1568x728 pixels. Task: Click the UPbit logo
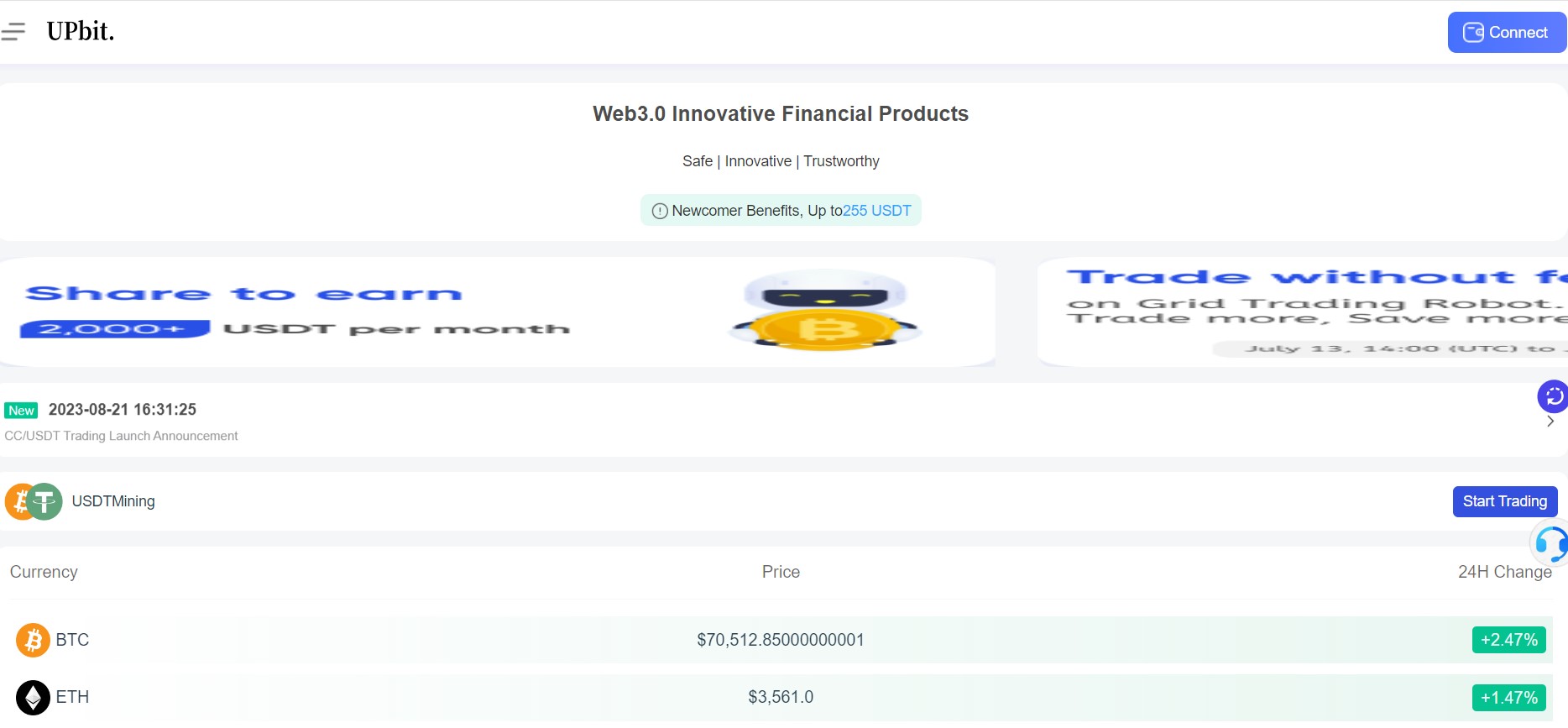coord(81,32)
